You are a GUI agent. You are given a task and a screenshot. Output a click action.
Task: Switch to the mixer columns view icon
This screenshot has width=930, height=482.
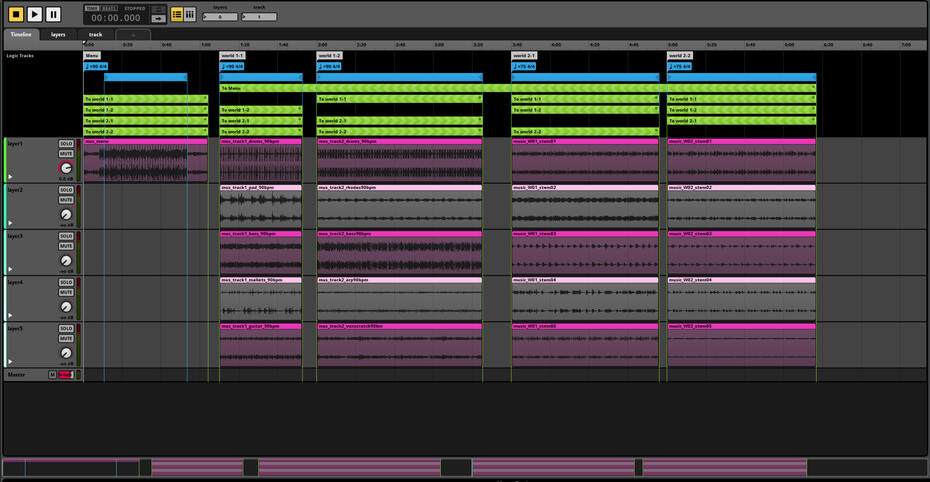(x=190, y=14)
